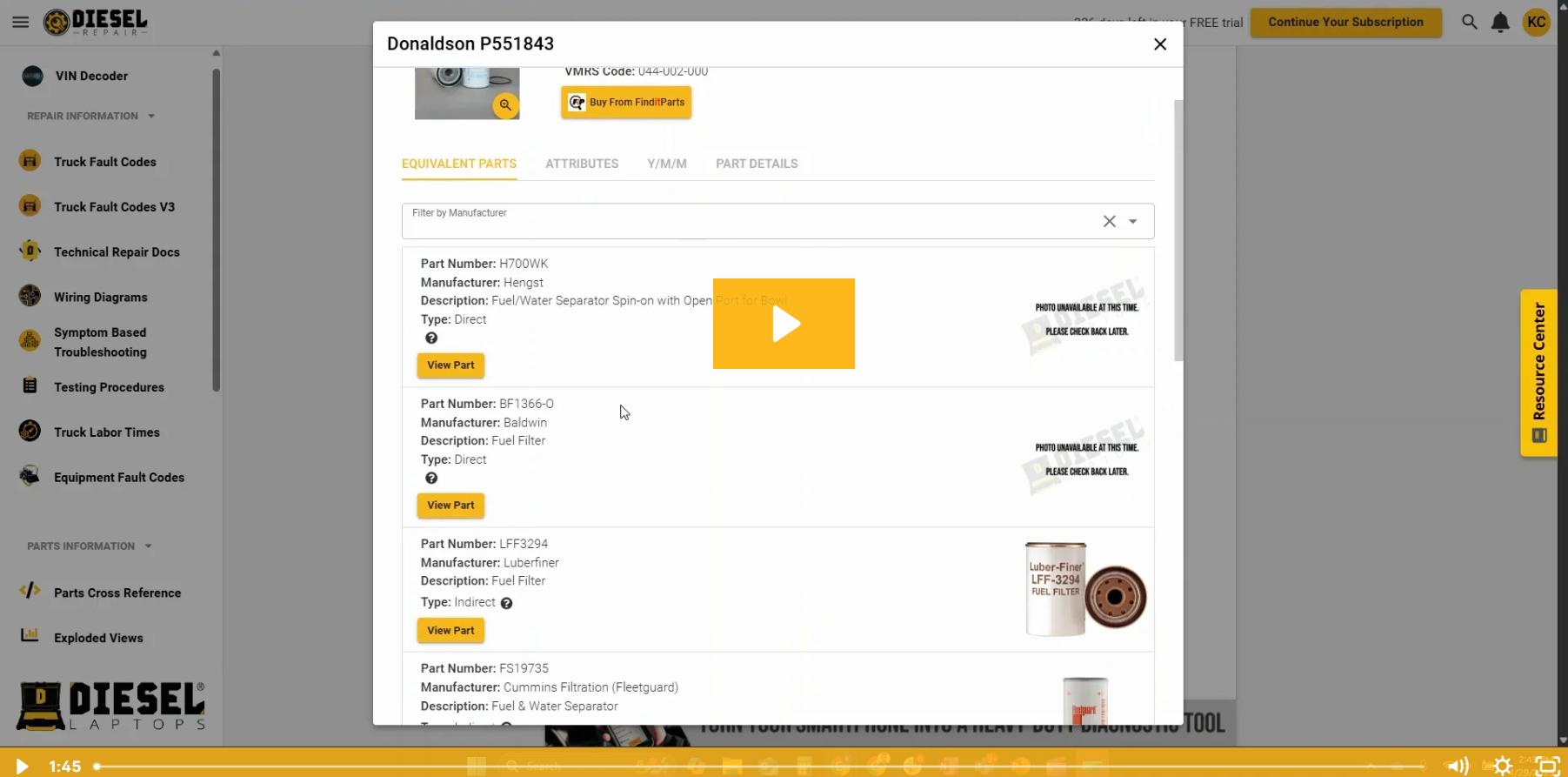Click help icon beside Indirect type for LFF3294
Viewport: 1568px width, 777px height.
click(506, 603)
